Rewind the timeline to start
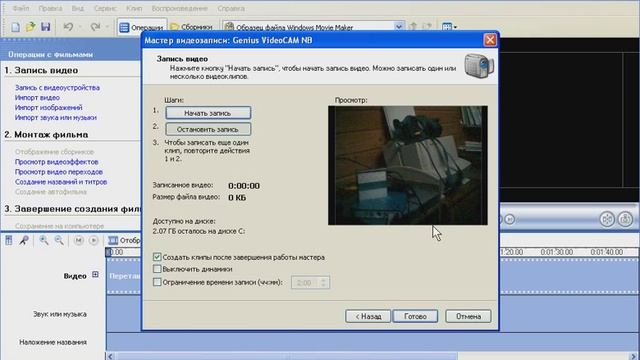The width and height of the screenshot is (640, 360). pyautogui.click(x=79, y=240)
